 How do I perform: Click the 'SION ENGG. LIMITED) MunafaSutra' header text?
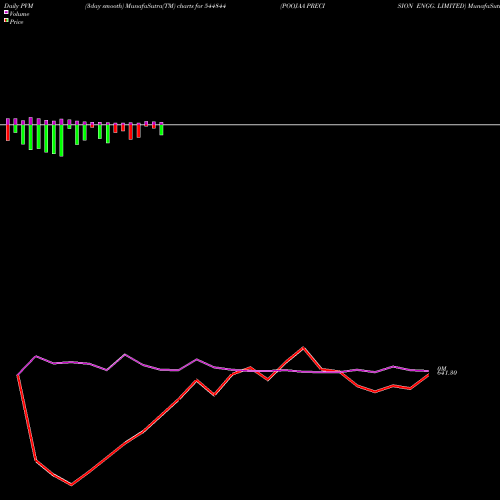click(448, 6)
